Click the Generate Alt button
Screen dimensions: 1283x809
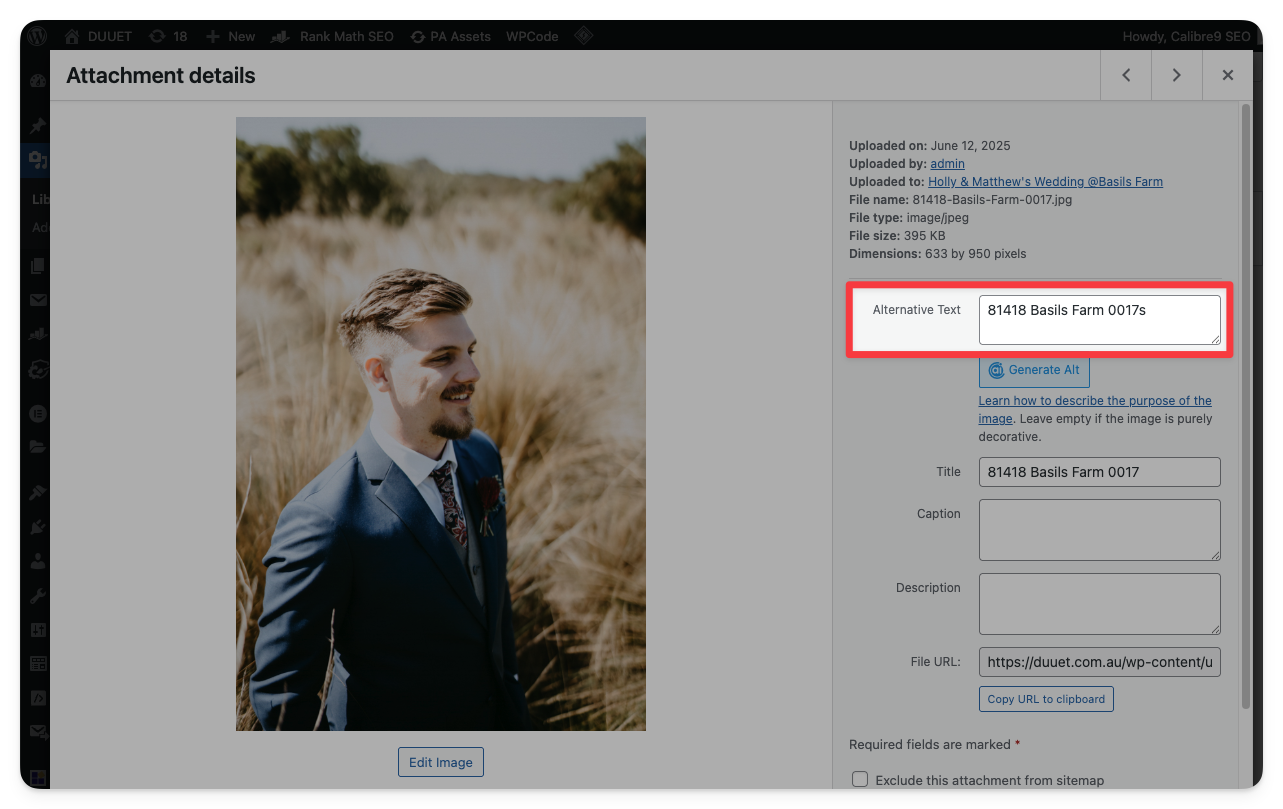click(x=1034, y=370)
